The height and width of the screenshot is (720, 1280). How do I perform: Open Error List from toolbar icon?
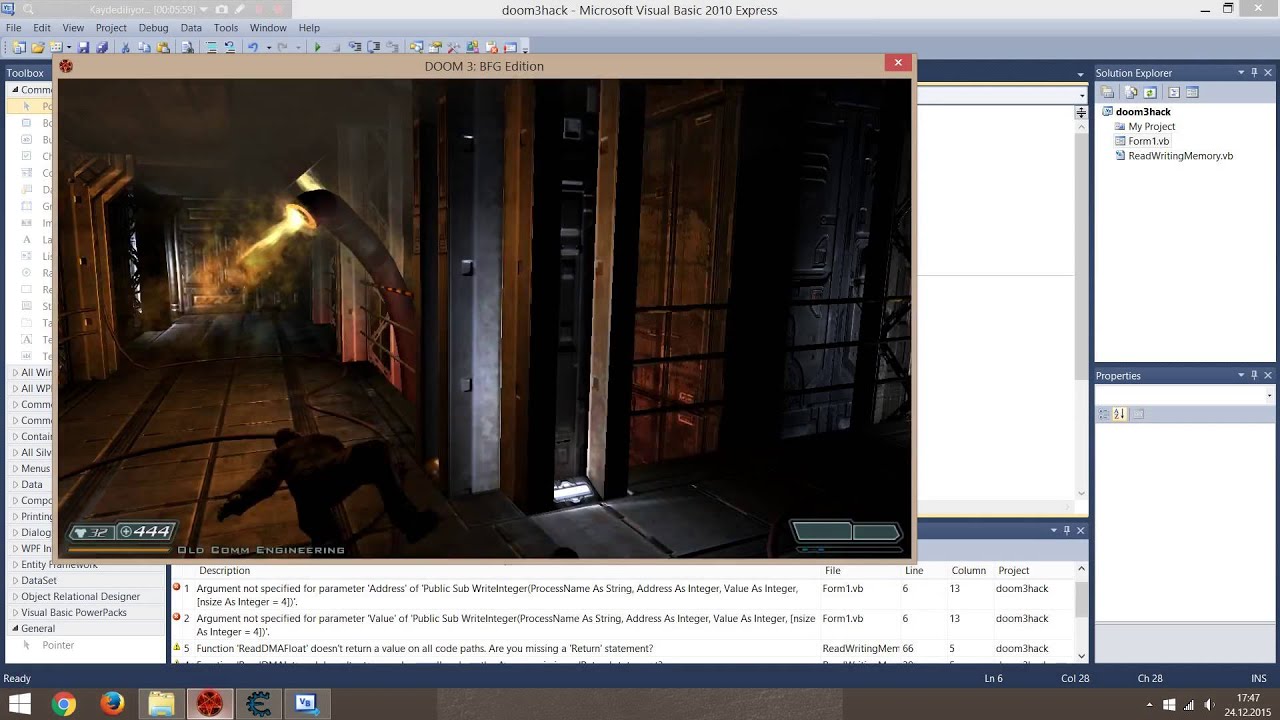[x=492, y=47]
